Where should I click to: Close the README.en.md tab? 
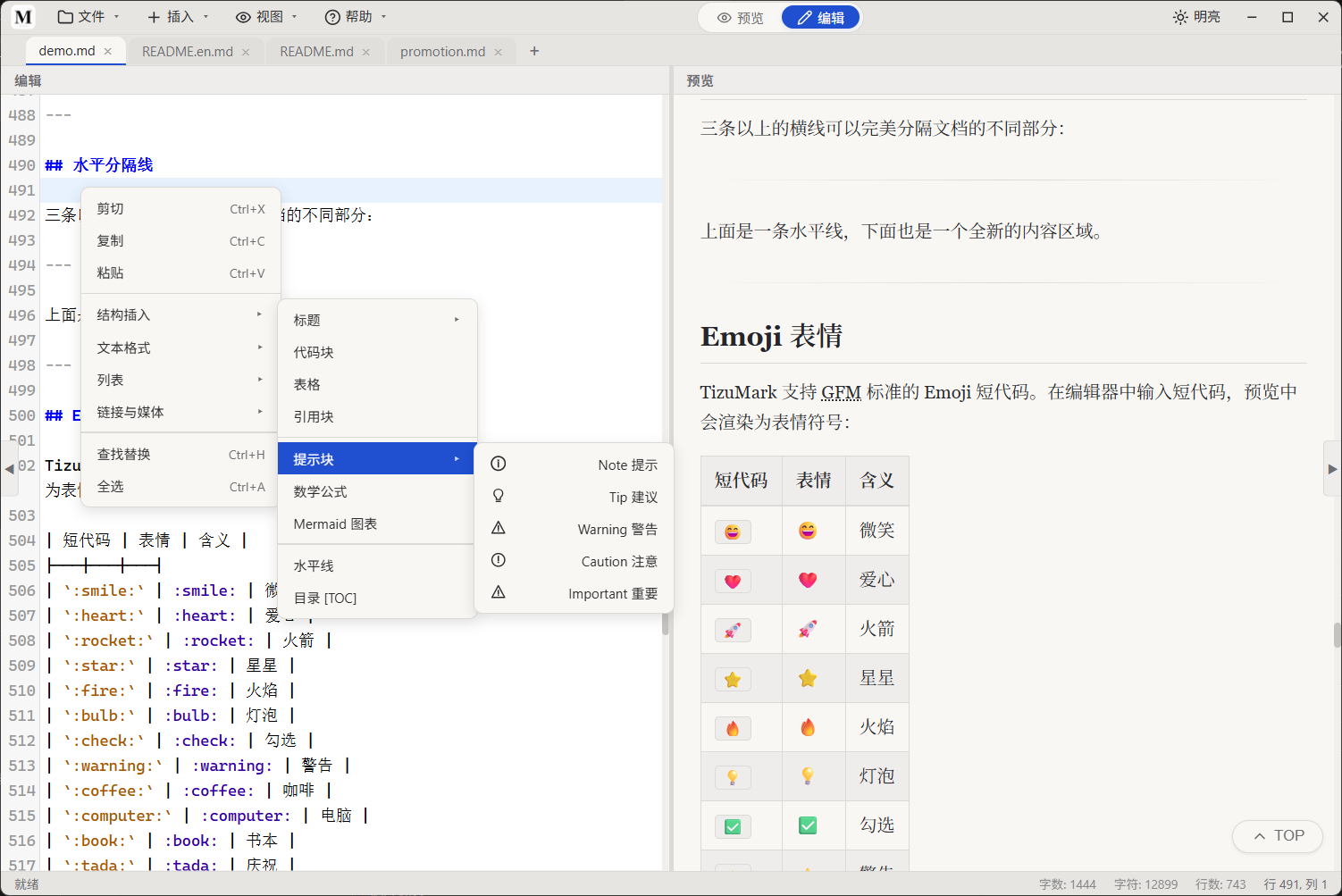point(246,52)
